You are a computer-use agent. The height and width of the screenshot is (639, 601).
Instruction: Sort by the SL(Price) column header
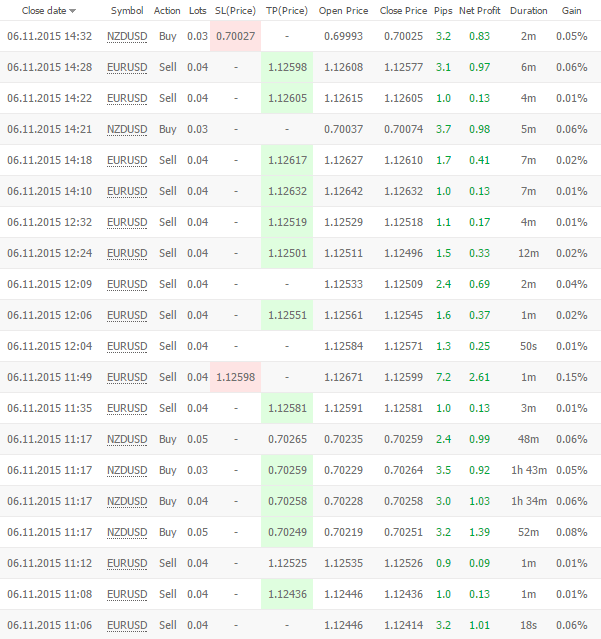click(235, 11)
